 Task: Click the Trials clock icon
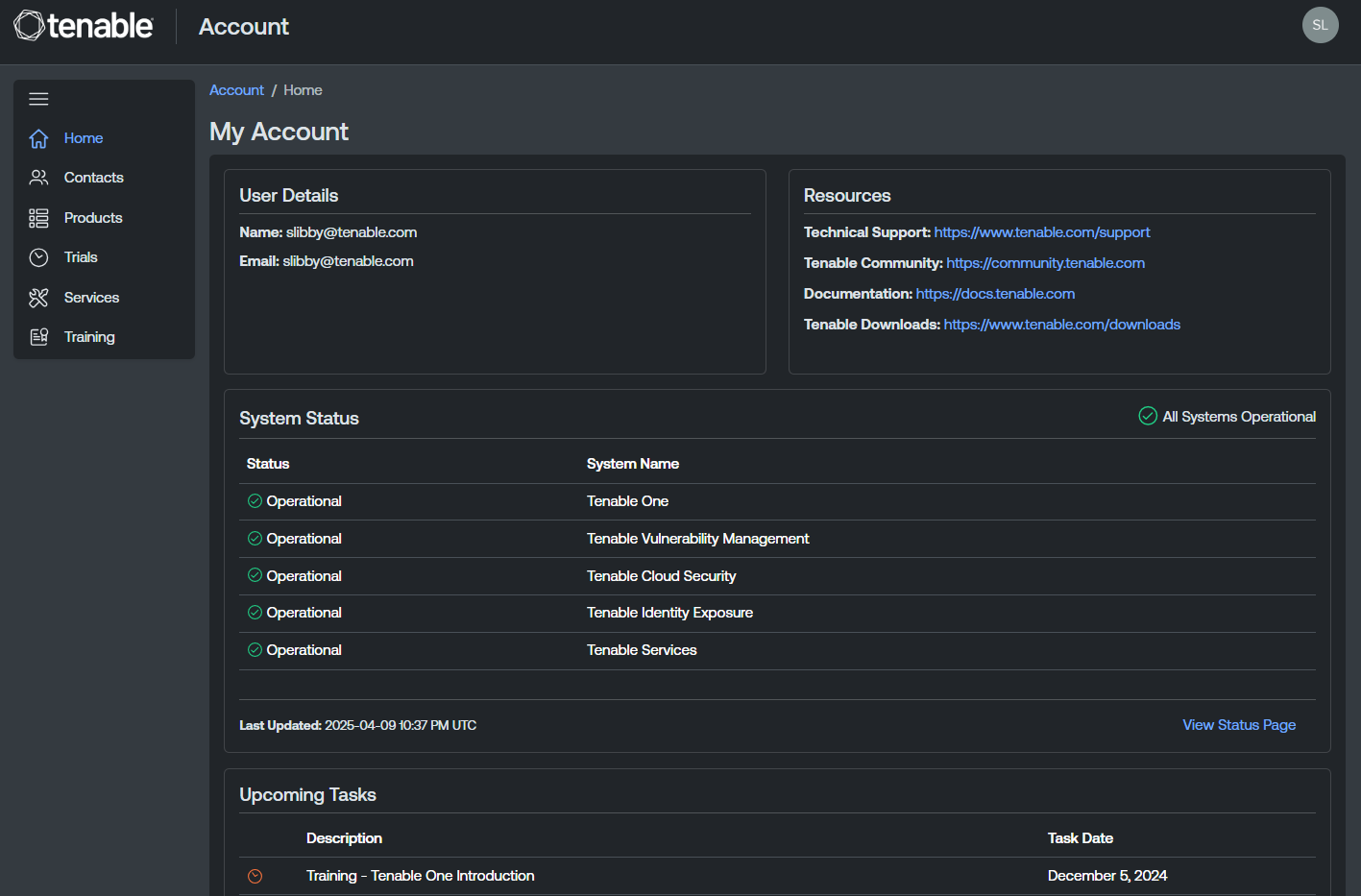[x=38, y=257]
